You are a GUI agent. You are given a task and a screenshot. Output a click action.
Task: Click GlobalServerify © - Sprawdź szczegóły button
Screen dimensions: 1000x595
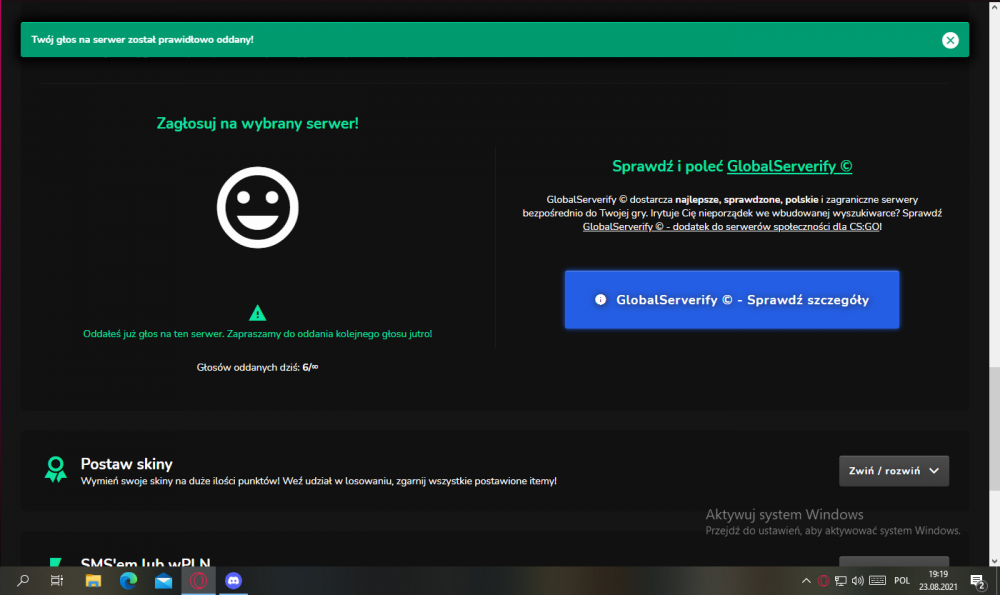click(x=732, y=300)
